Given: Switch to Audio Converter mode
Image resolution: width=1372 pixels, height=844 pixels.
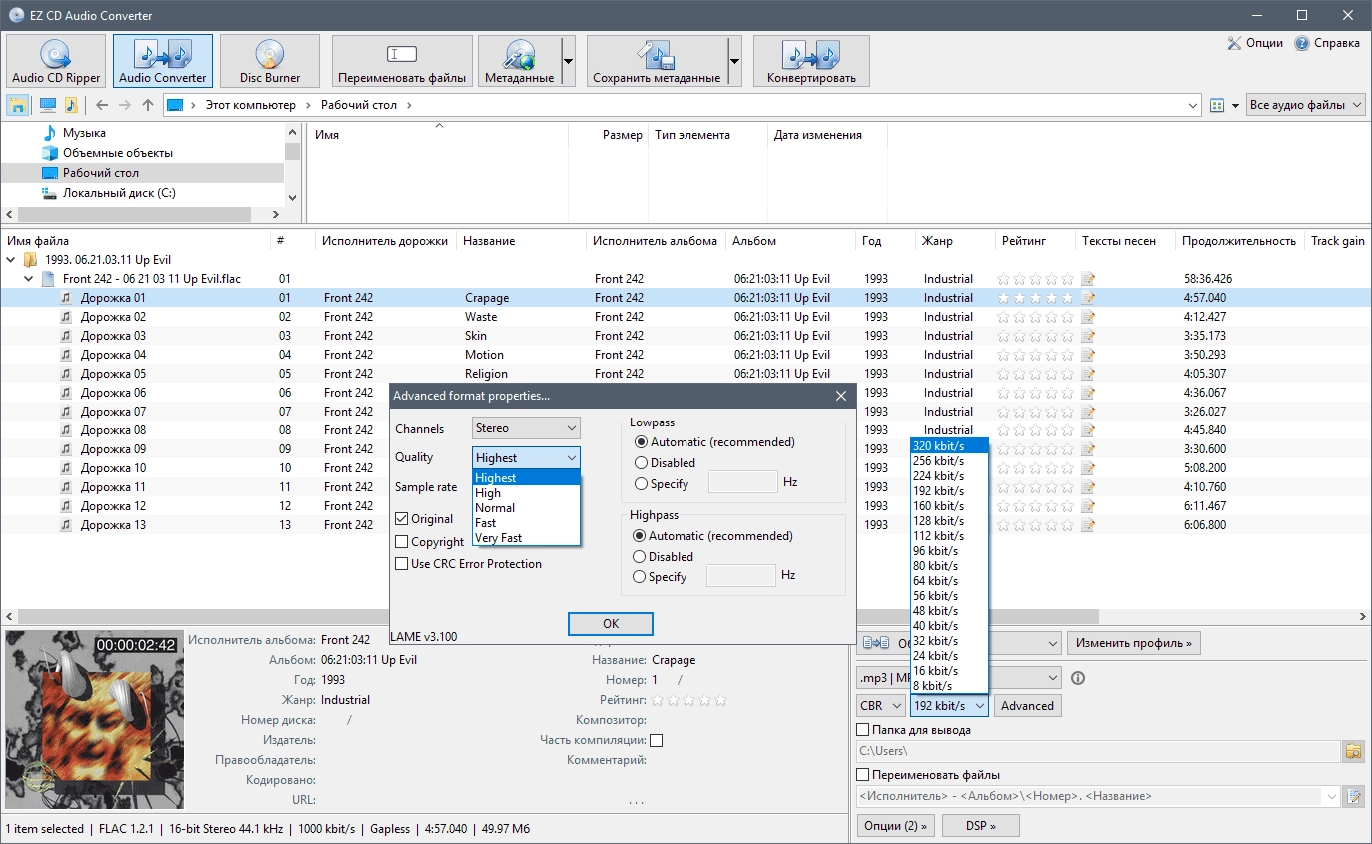Looking at the screenshot, I should tap(163, 61).
